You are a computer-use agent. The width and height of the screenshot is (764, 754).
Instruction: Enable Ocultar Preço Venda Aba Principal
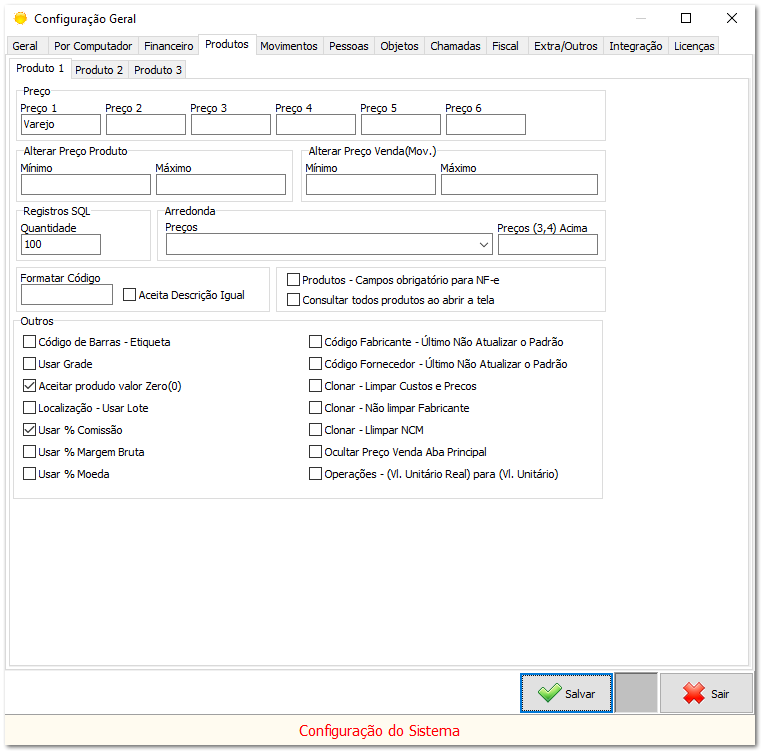click(x=315, y=452)
